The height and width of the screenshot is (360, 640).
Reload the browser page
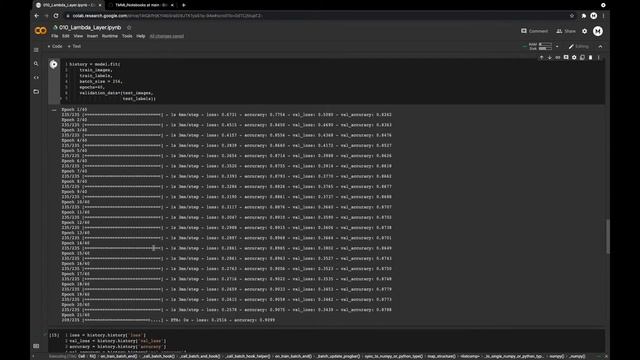(x=56, y=16)
